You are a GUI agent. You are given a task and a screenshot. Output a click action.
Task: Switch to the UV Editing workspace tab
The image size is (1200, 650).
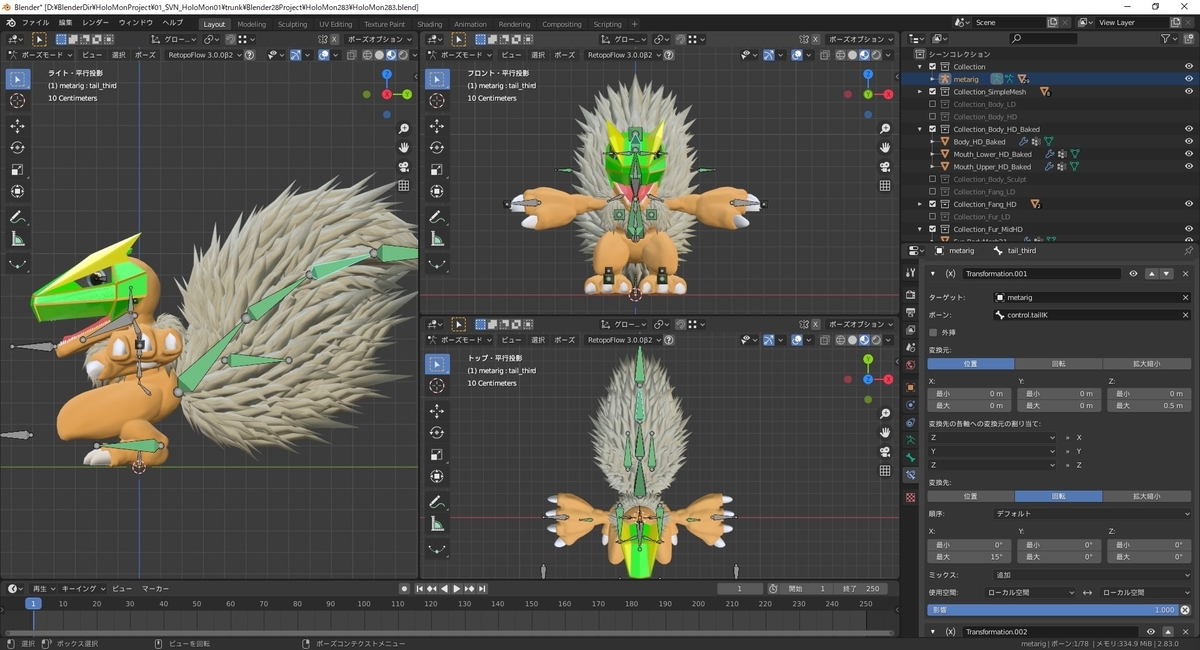(x=335, y=24)
